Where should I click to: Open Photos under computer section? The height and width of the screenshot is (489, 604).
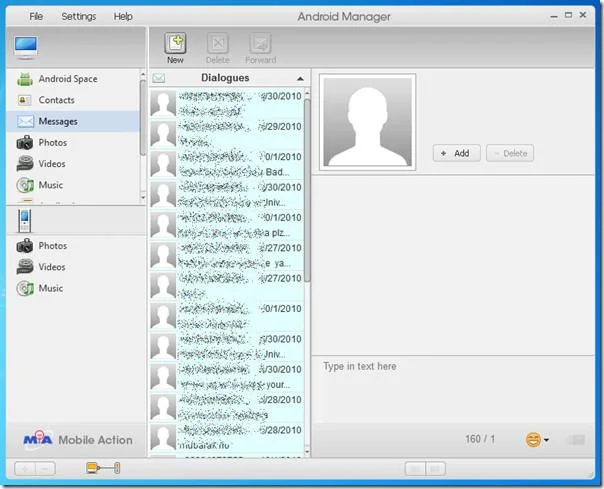click(x=73, y=143)
